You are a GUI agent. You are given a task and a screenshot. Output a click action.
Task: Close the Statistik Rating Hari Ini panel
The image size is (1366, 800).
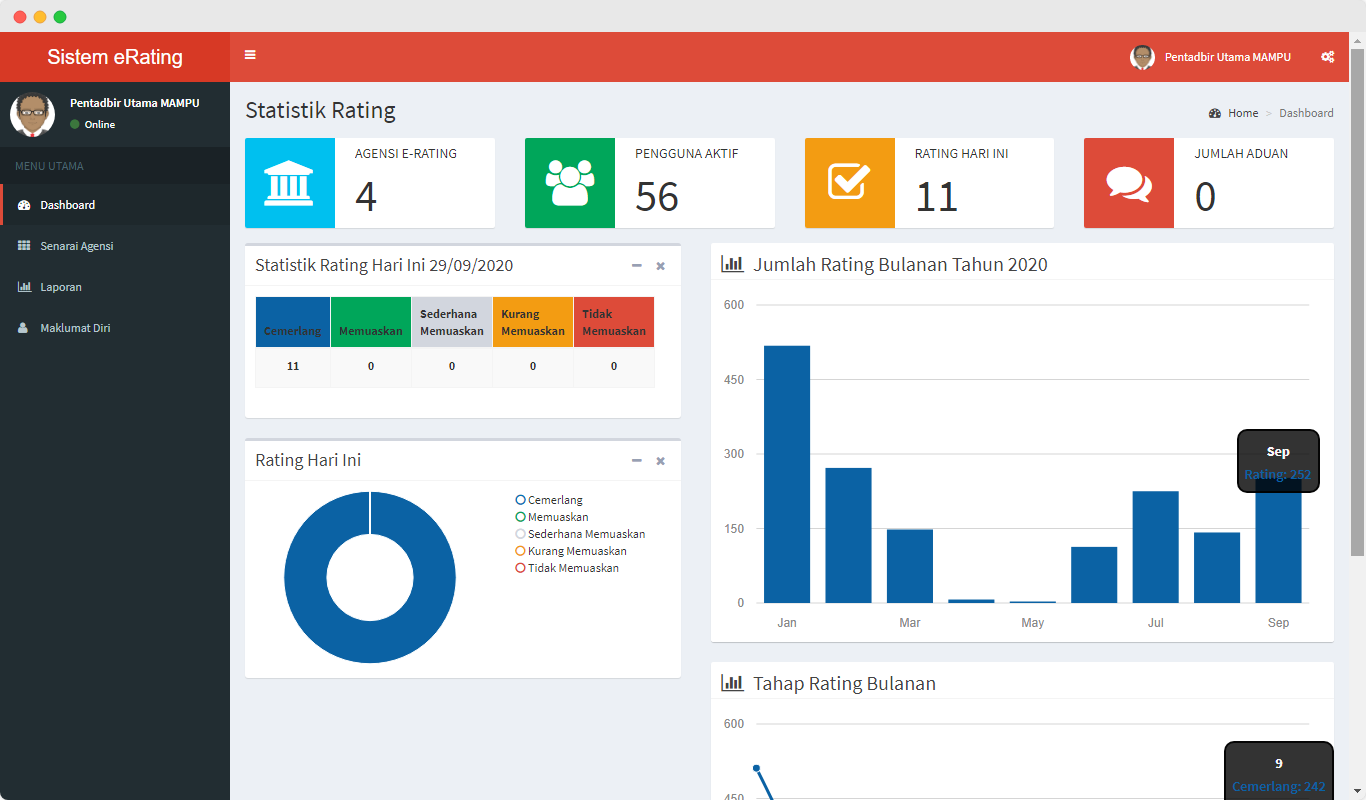660,266
